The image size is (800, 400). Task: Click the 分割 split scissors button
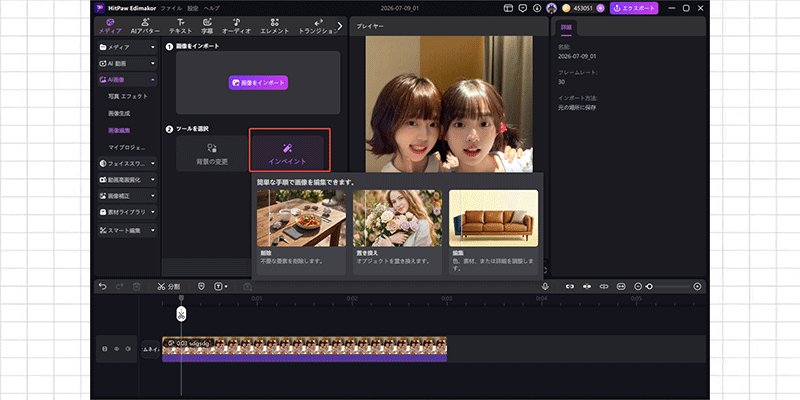(168, 287)
